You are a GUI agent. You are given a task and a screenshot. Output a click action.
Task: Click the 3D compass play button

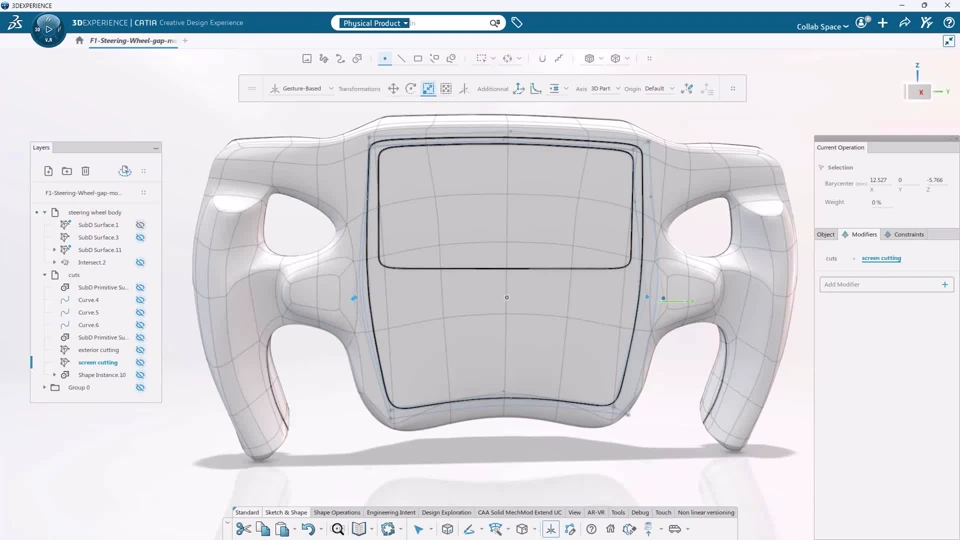point(49,29)
